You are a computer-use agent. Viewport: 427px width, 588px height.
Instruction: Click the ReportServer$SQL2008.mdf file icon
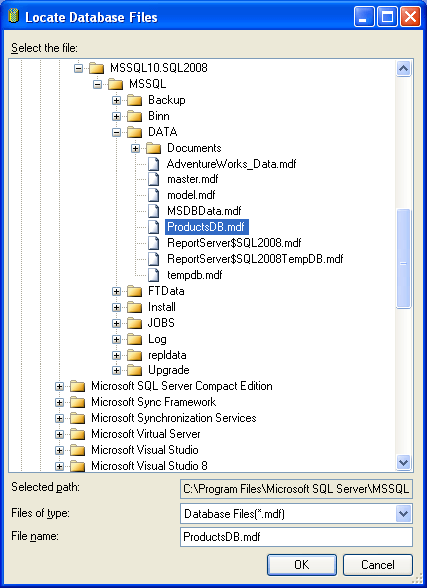click(x=153, y=243)
